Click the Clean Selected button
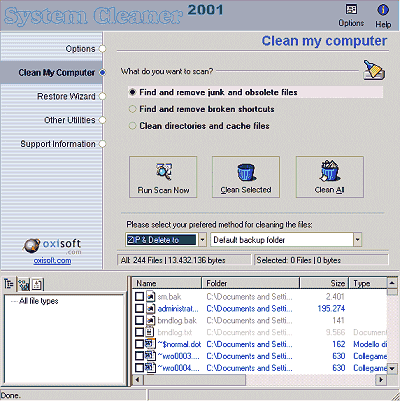The width and height of the screenshot is (400, 401). [246, 177]
